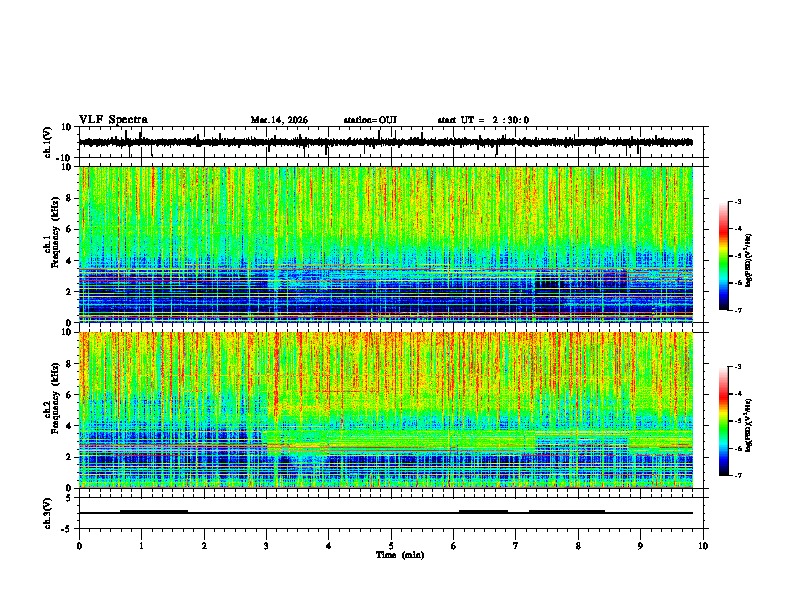
Task: Click the ch.2 color bar "log(PSD)" units label
Action: [x=749, y=425]
